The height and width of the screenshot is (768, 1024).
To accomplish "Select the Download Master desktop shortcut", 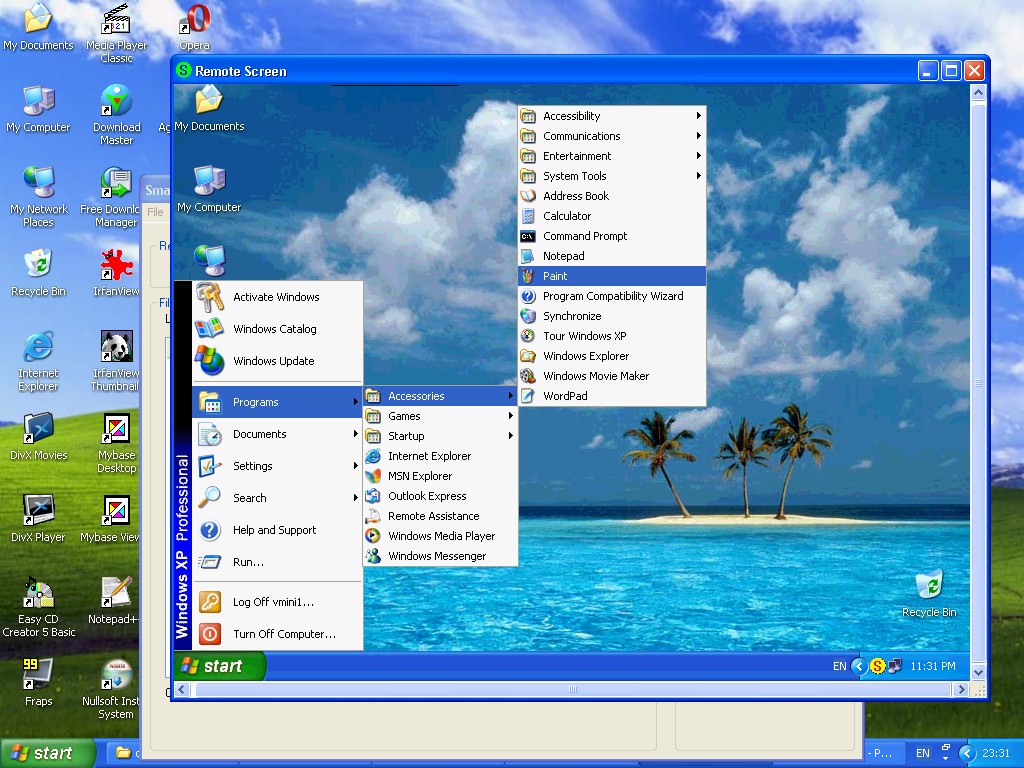I will click(x=116, y=115).
